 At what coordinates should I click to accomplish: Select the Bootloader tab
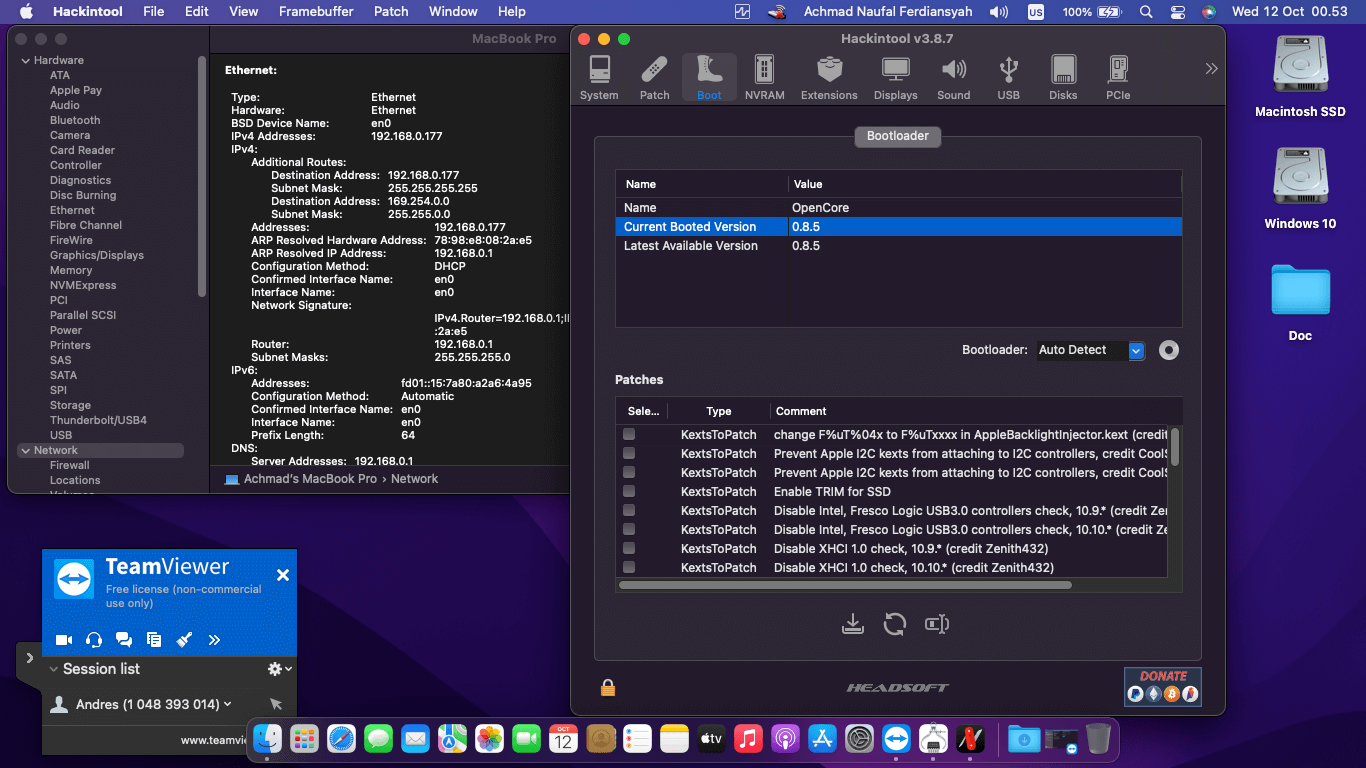[898, 136]
